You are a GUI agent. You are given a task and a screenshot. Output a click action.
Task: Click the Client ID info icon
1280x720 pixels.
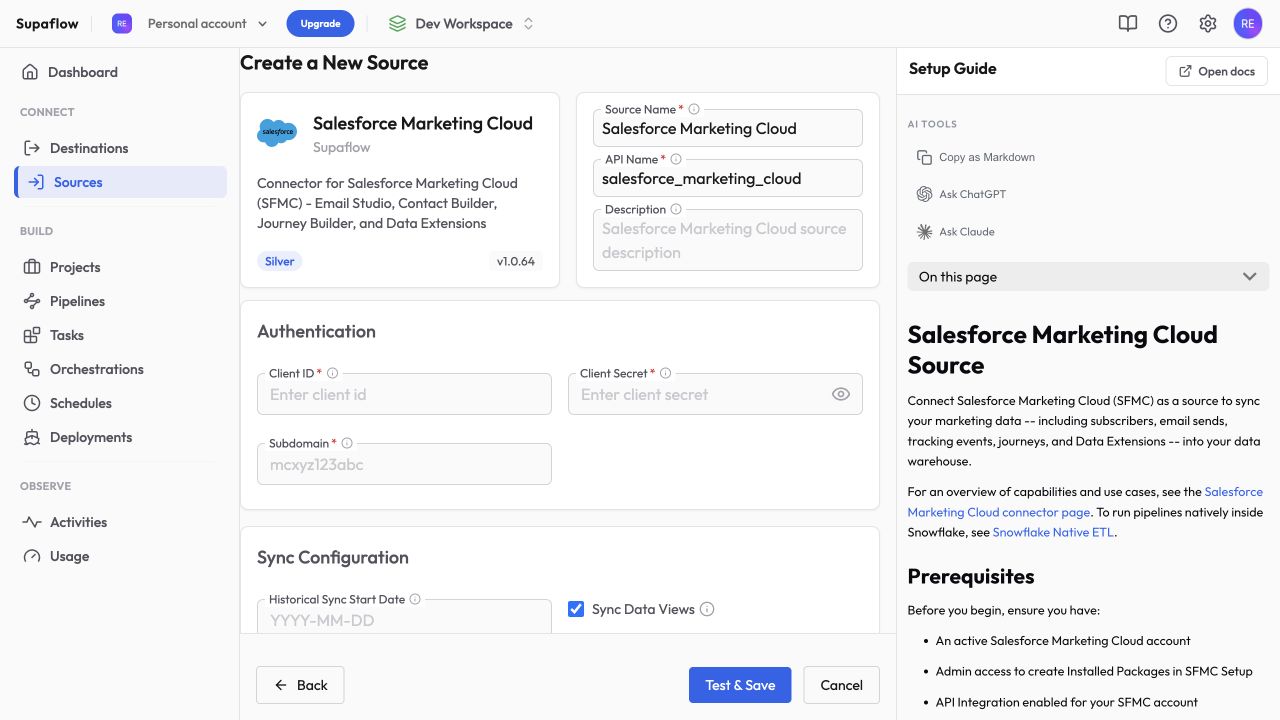pos(333,373)
